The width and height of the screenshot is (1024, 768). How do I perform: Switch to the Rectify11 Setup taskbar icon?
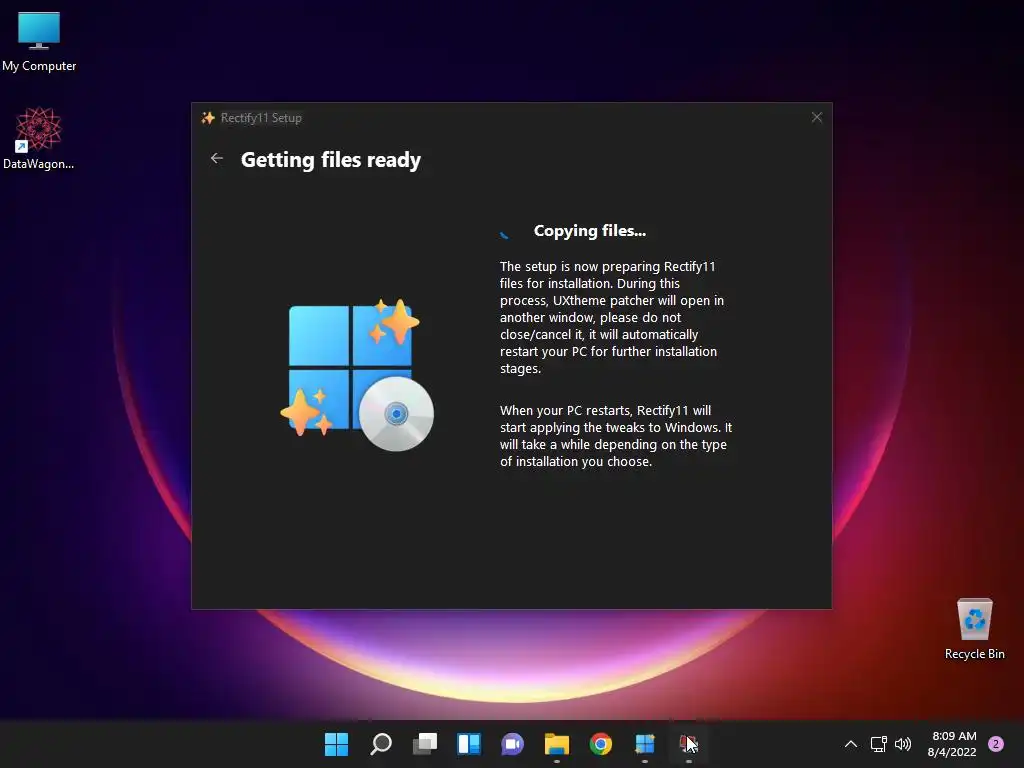(645, 744)
